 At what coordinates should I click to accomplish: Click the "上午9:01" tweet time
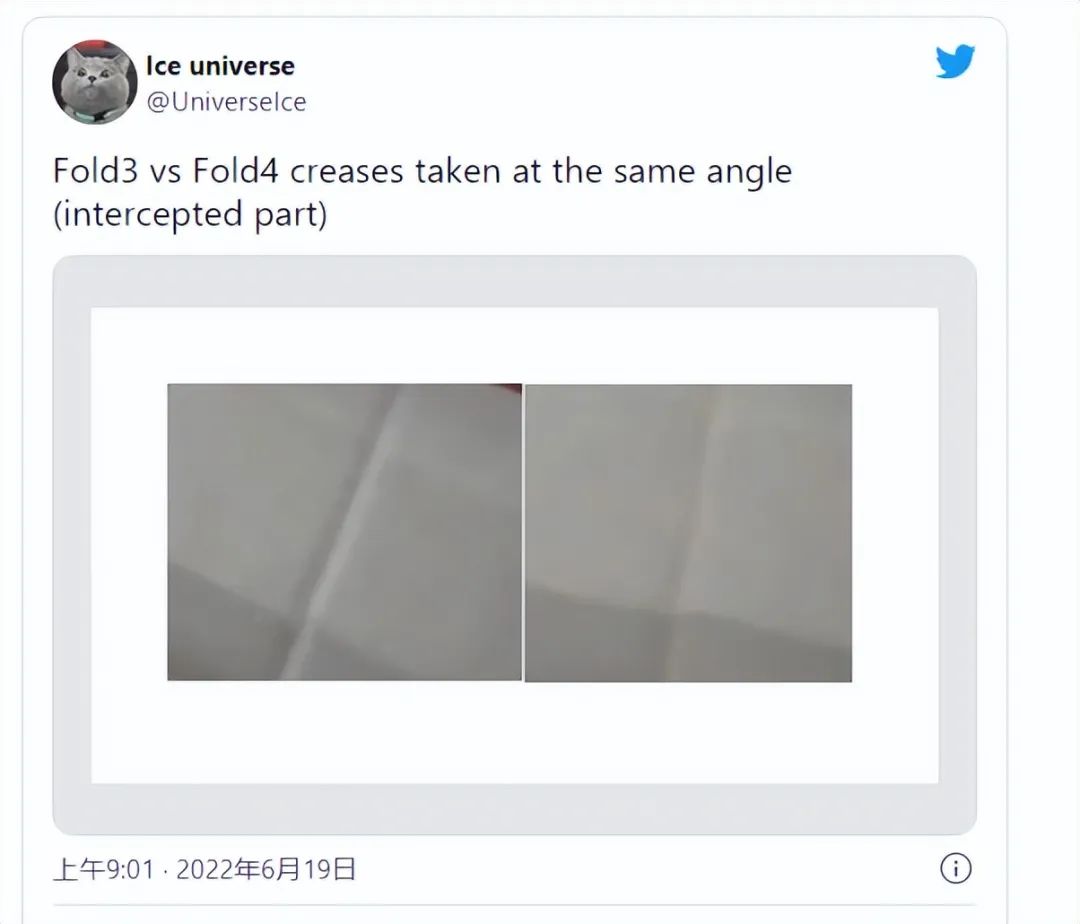(104, 869)
